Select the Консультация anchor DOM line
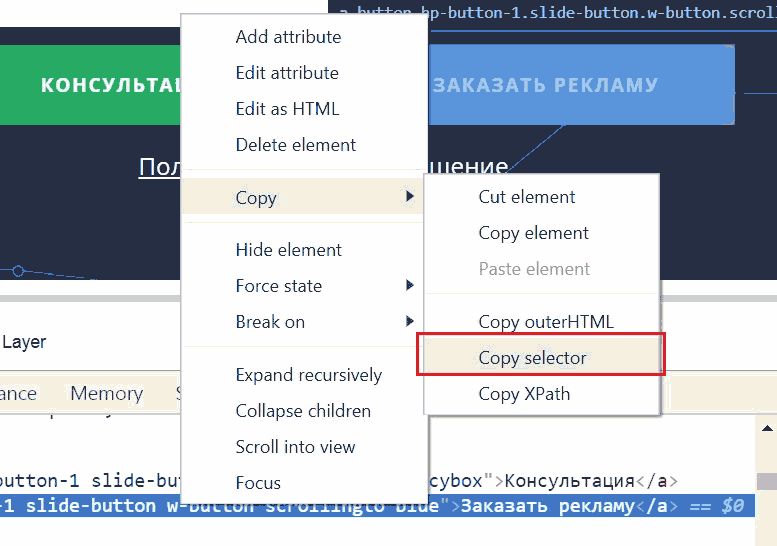This screenshot has width=777, height=546. (x=553, y=481)
